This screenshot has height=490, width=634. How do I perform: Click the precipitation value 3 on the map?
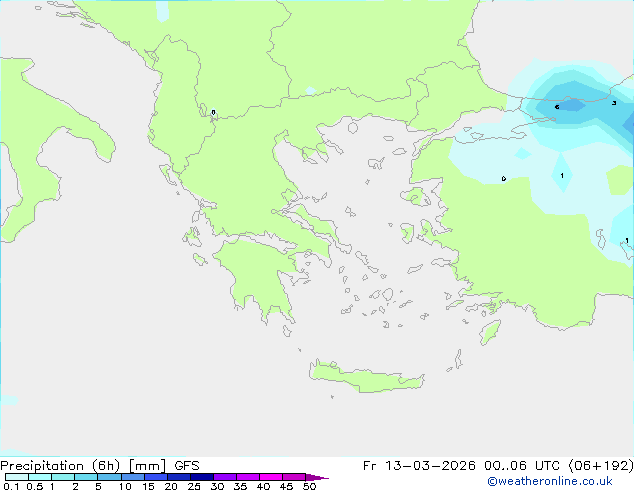pos(614,103)
